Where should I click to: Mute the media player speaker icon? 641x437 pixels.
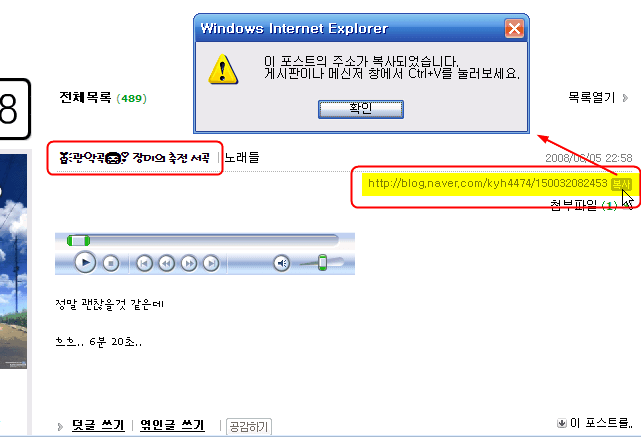pos(282,264)
